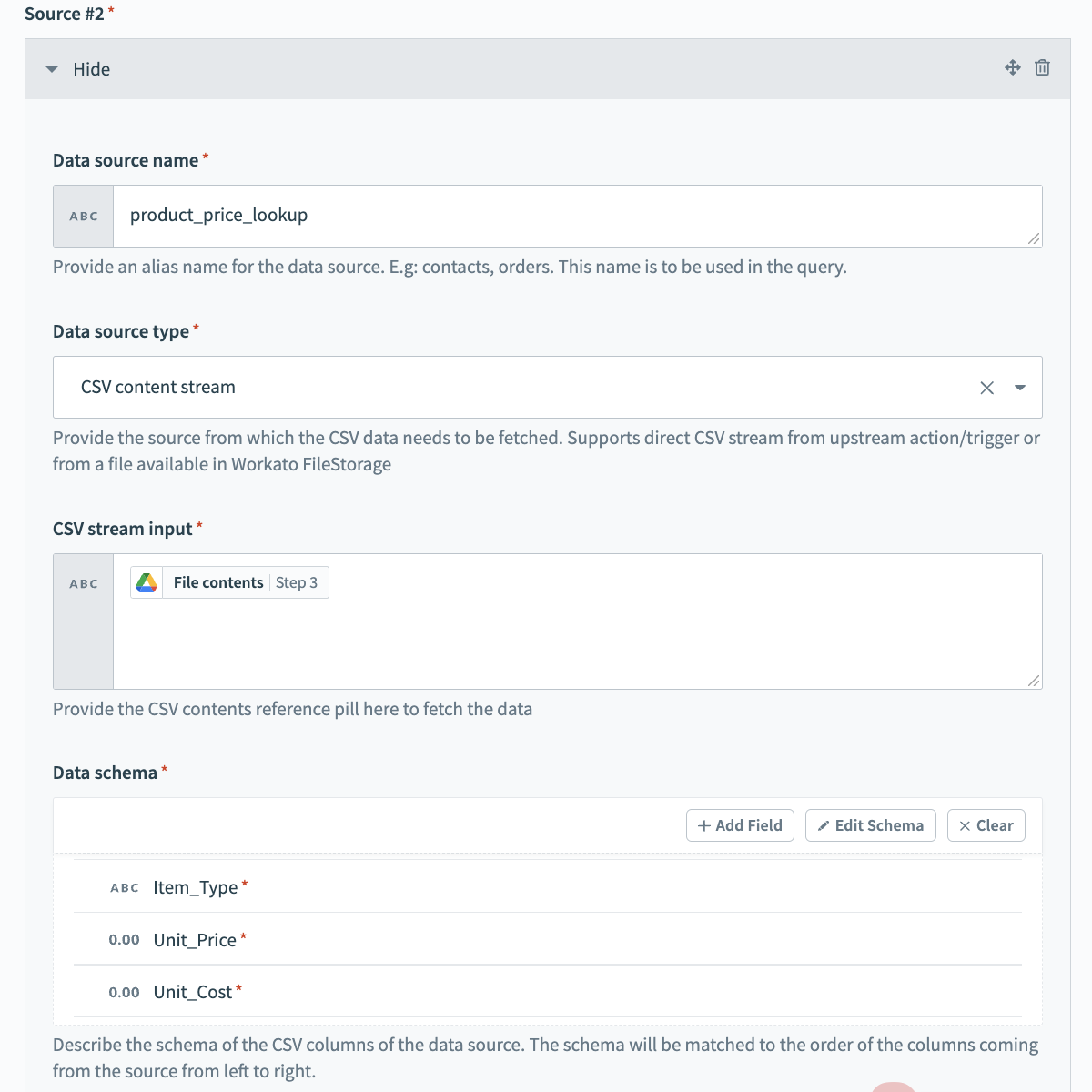This screenshot has width=1092, height=1092.
Task: Click the ABC type icon beside Data source name
Action: pyautogui.click(x=84, y=217)
